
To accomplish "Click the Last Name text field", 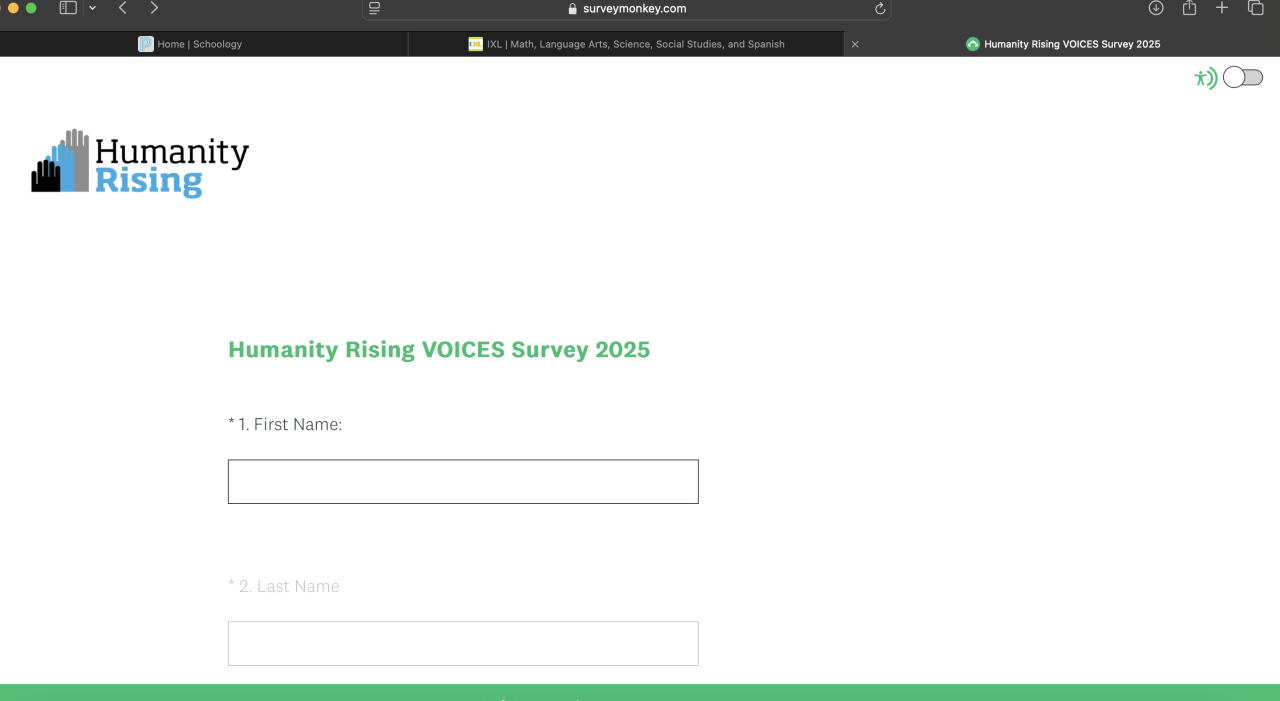I will coord(463,644).
